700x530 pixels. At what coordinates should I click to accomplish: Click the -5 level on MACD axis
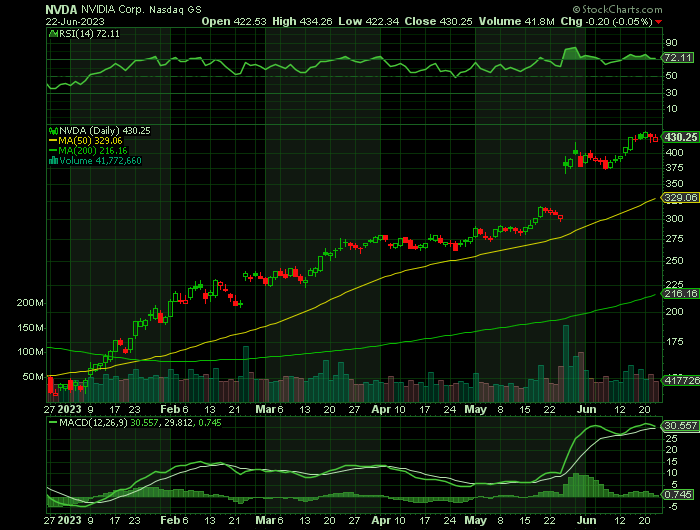pos(671,507)
